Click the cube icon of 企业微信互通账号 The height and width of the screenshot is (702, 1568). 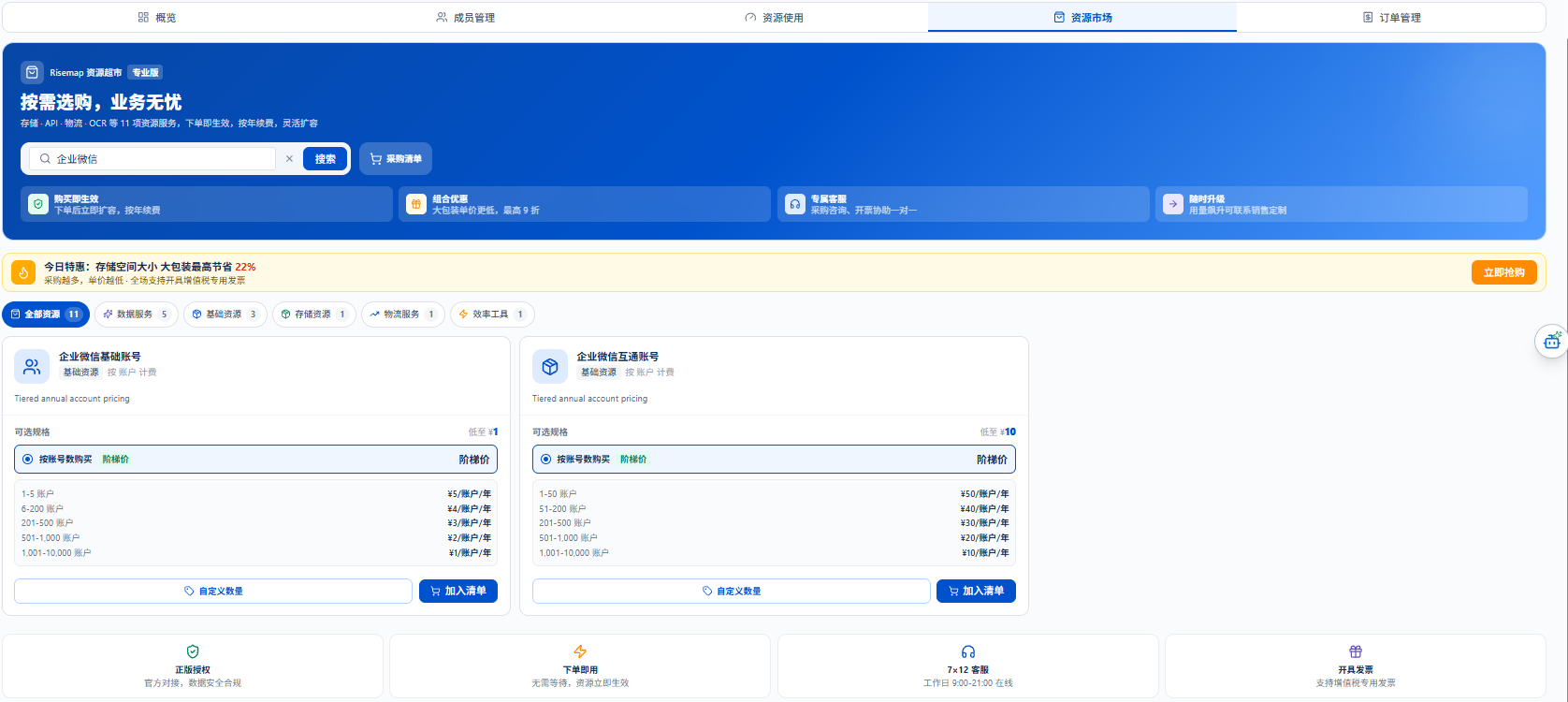coord(550,366)
